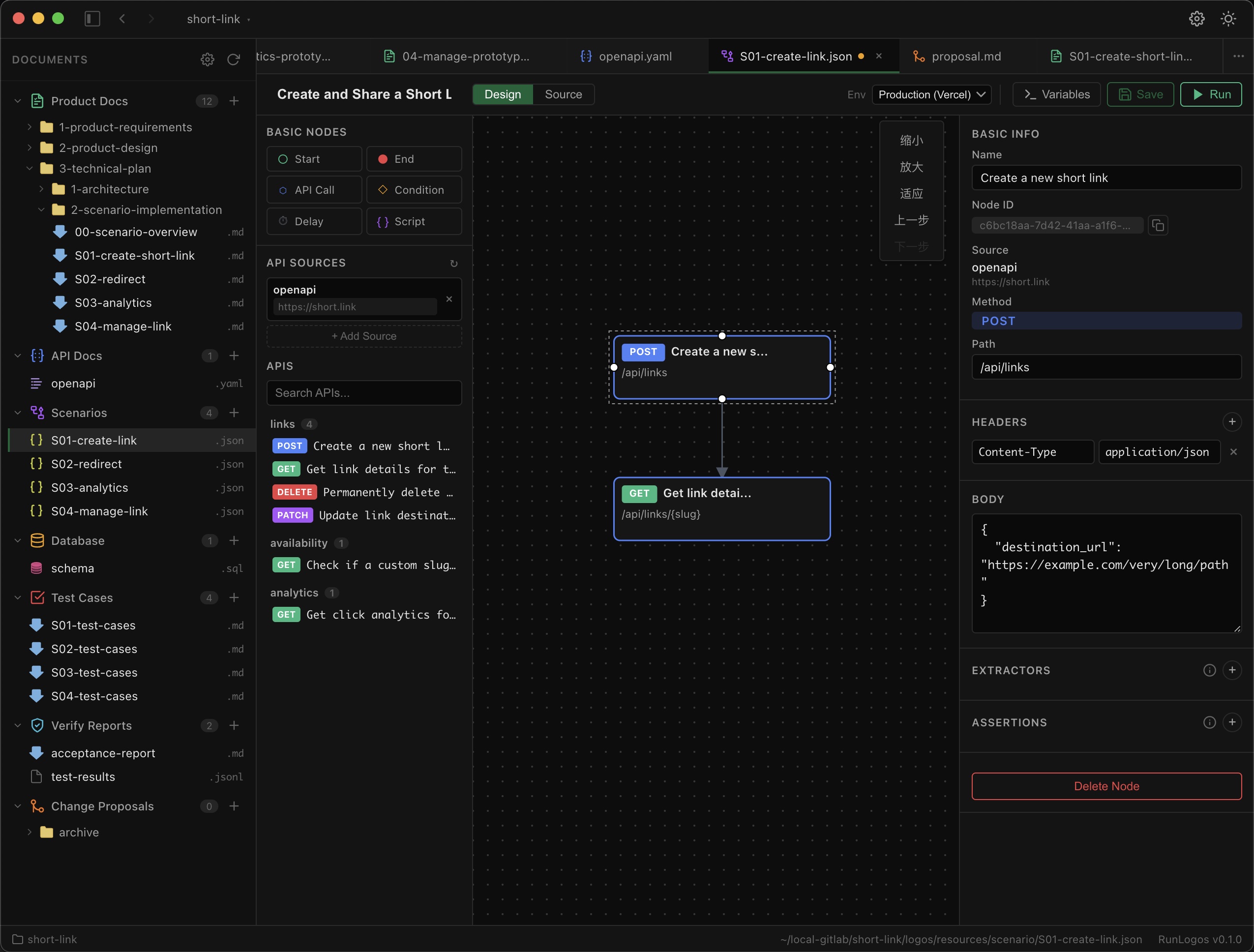Click the Search APIs input field
This screenshot has width=1254, height=952.
click(364, 392)
